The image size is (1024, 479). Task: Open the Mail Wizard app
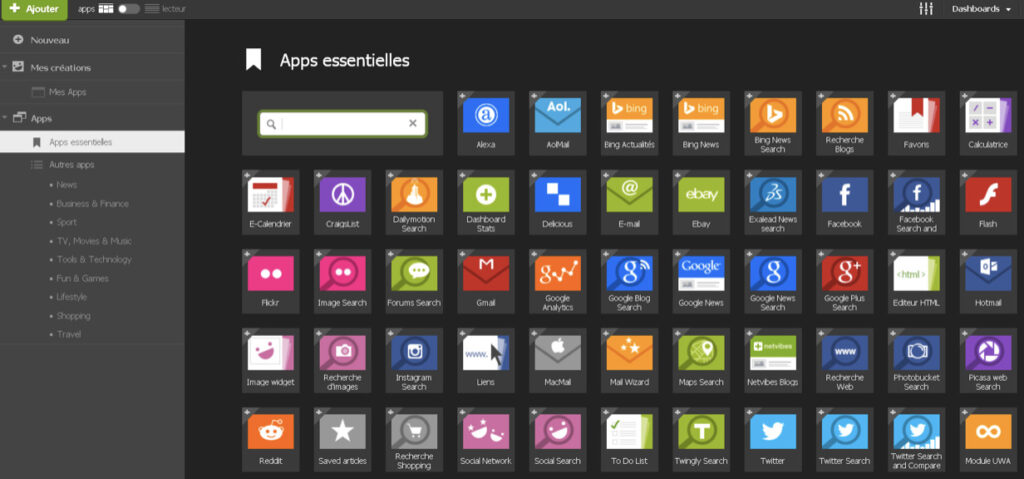point(630,360)
